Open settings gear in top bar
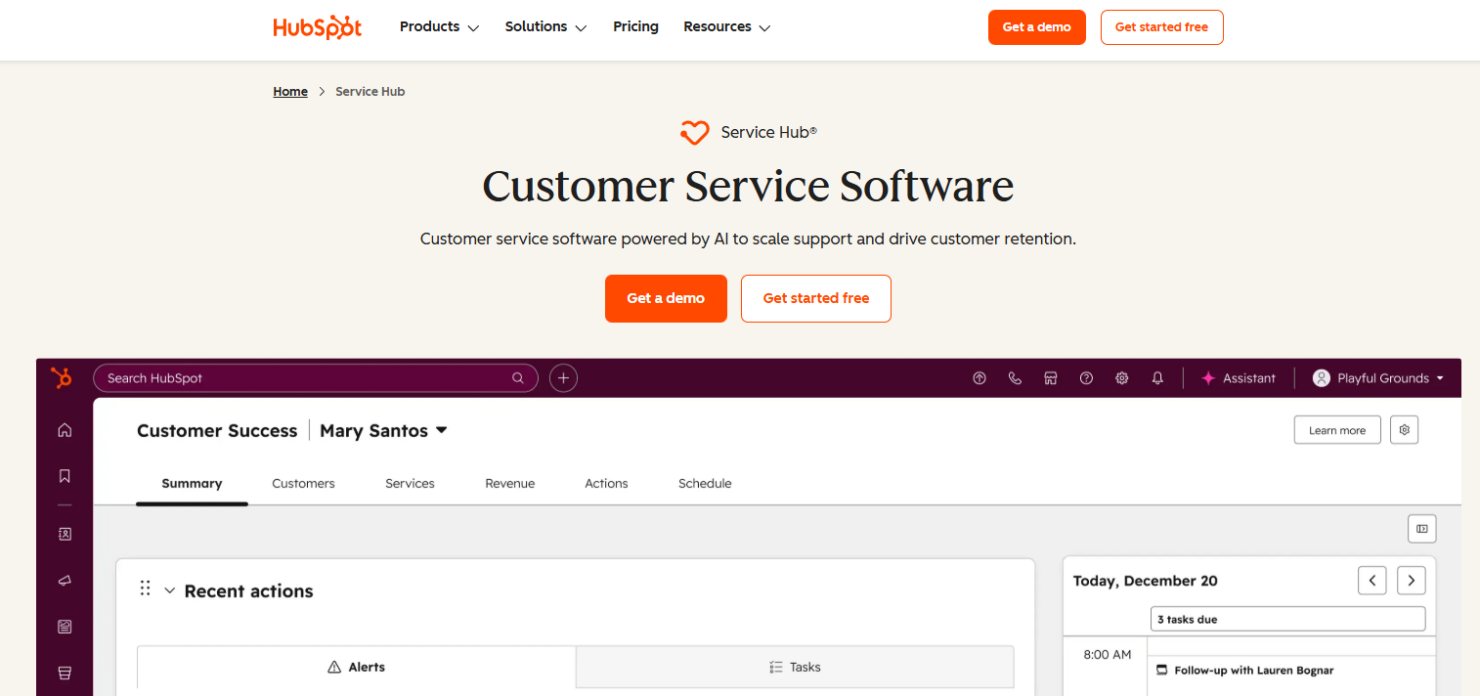 click(x=1122, y=378)
